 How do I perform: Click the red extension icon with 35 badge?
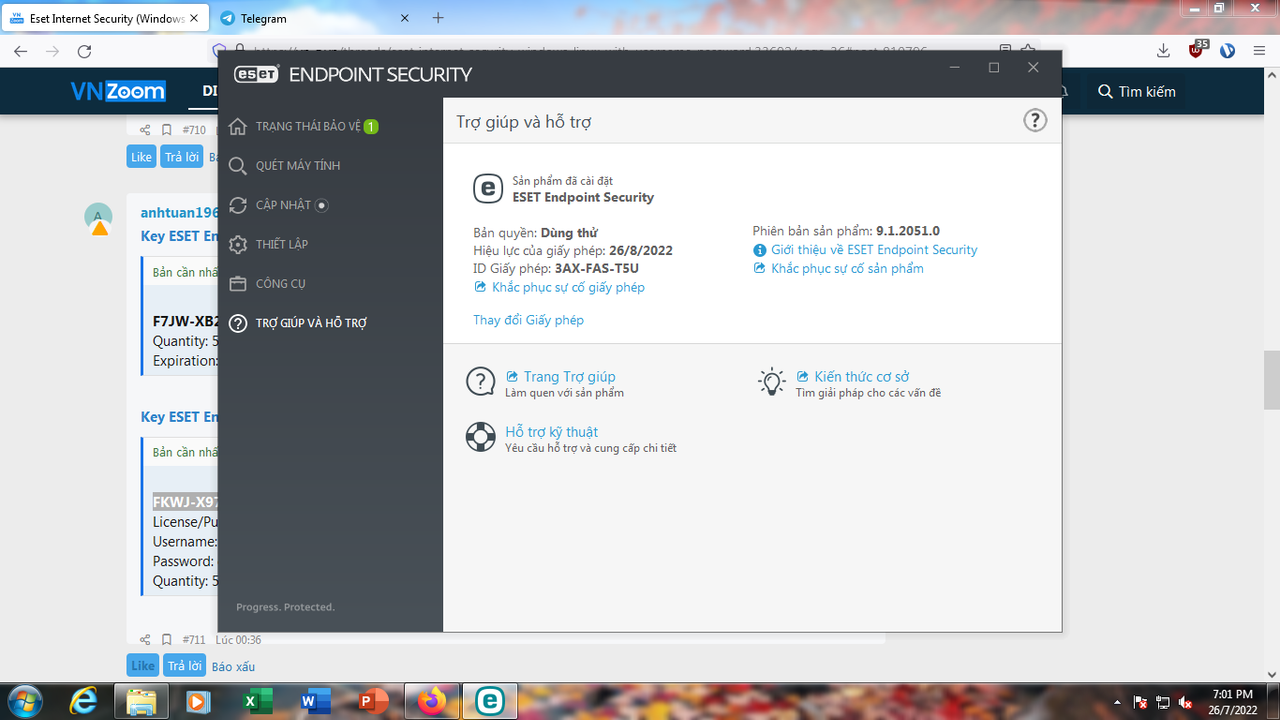[1197, 50]
